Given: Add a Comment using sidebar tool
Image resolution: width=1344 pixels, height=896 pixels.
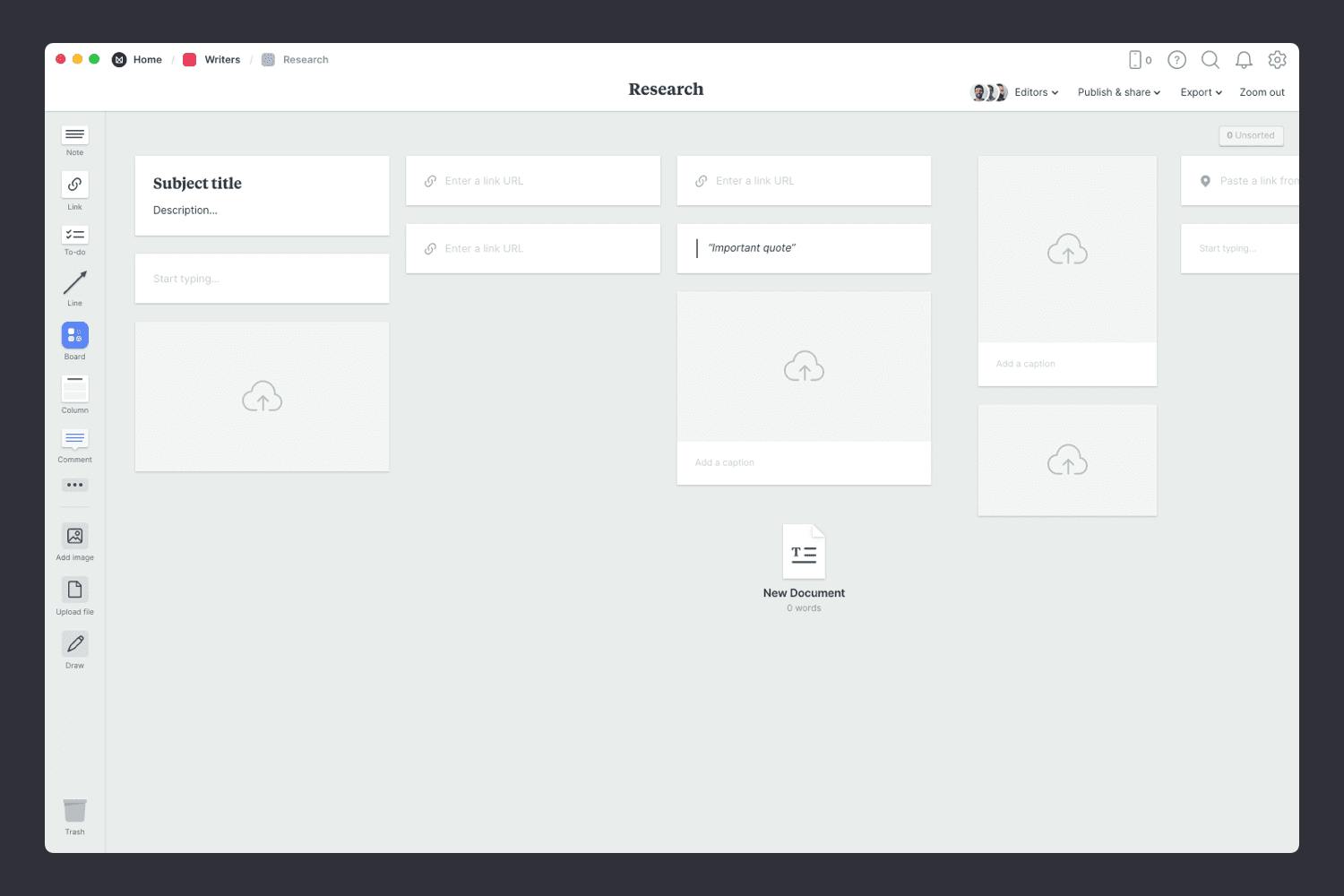Looking at the screenshot, I should 74,439.
